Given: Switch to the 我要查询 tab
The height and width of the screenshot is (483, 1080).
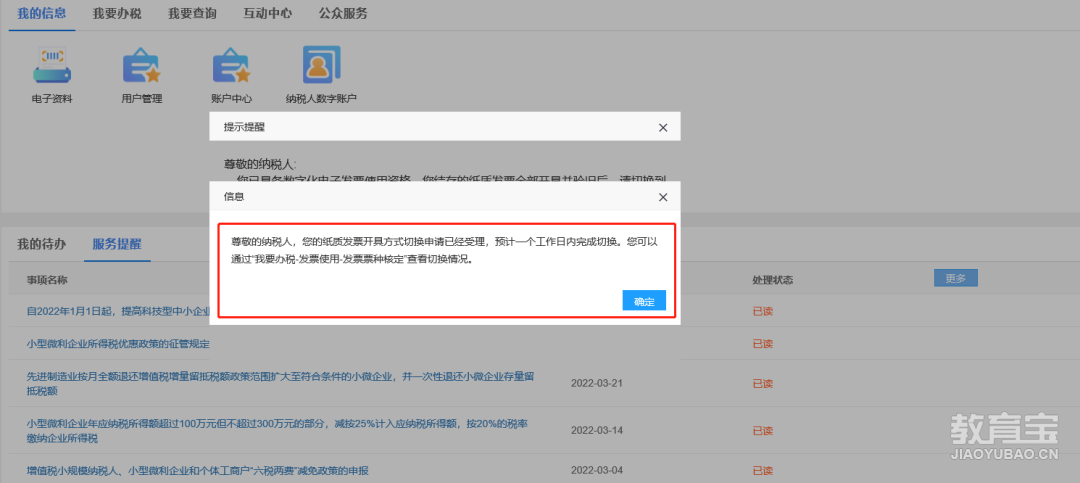Looking at the screenshot, I should click(192, 14).
